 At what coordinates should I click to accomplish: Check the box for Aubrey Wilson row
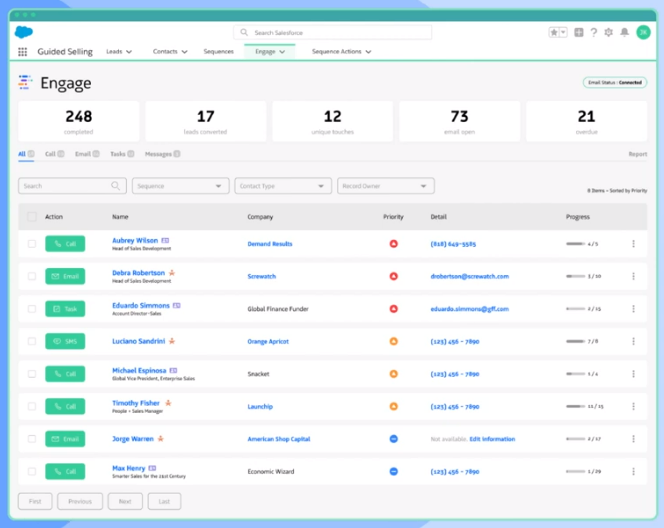coord(32,244)
